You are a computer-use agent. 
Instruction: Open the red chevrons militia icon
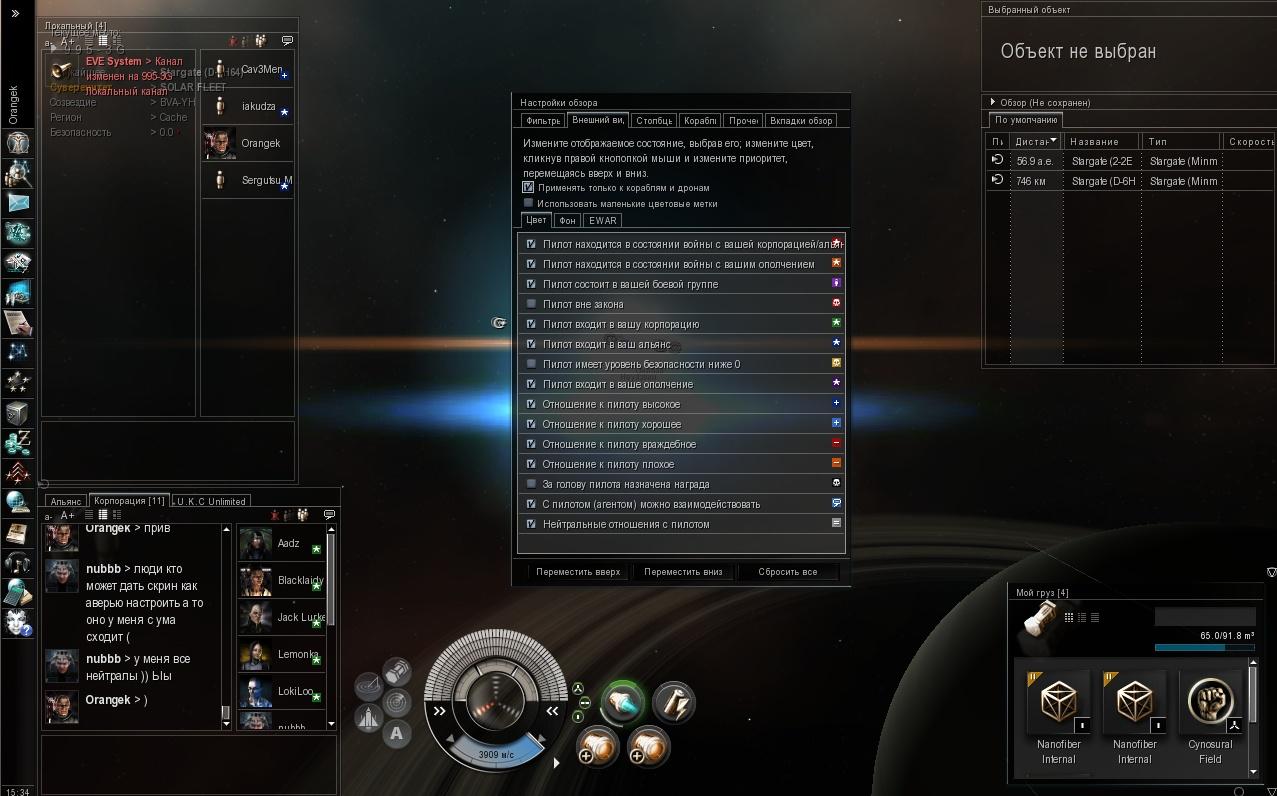[18, 472]
